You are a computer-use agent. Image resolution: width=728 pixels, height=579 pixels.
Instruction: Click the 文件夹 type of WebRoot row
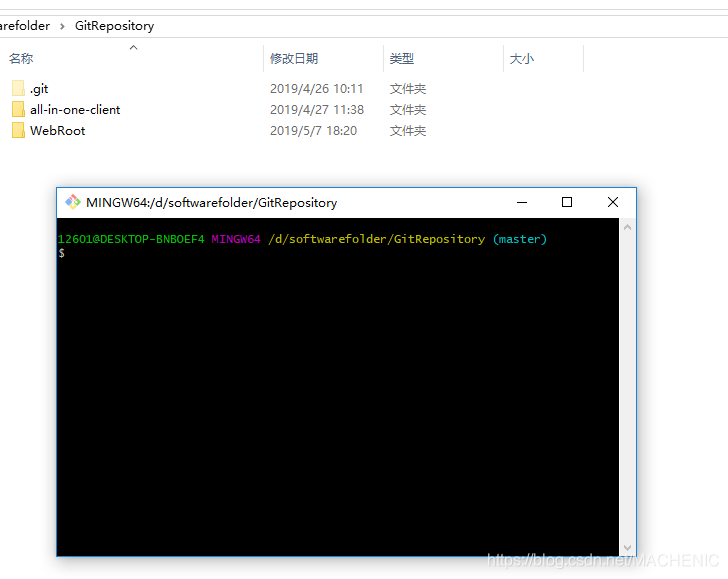tap(408, 130)
